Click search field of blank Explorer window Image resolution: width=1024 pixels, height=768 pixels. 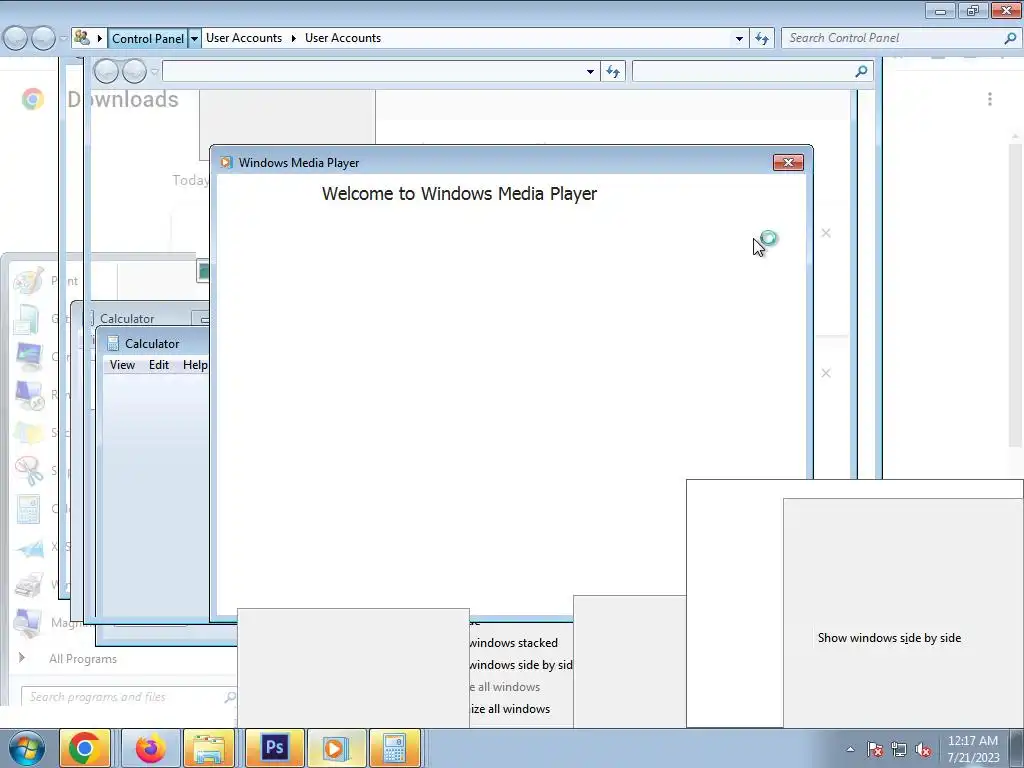[752, 71]
